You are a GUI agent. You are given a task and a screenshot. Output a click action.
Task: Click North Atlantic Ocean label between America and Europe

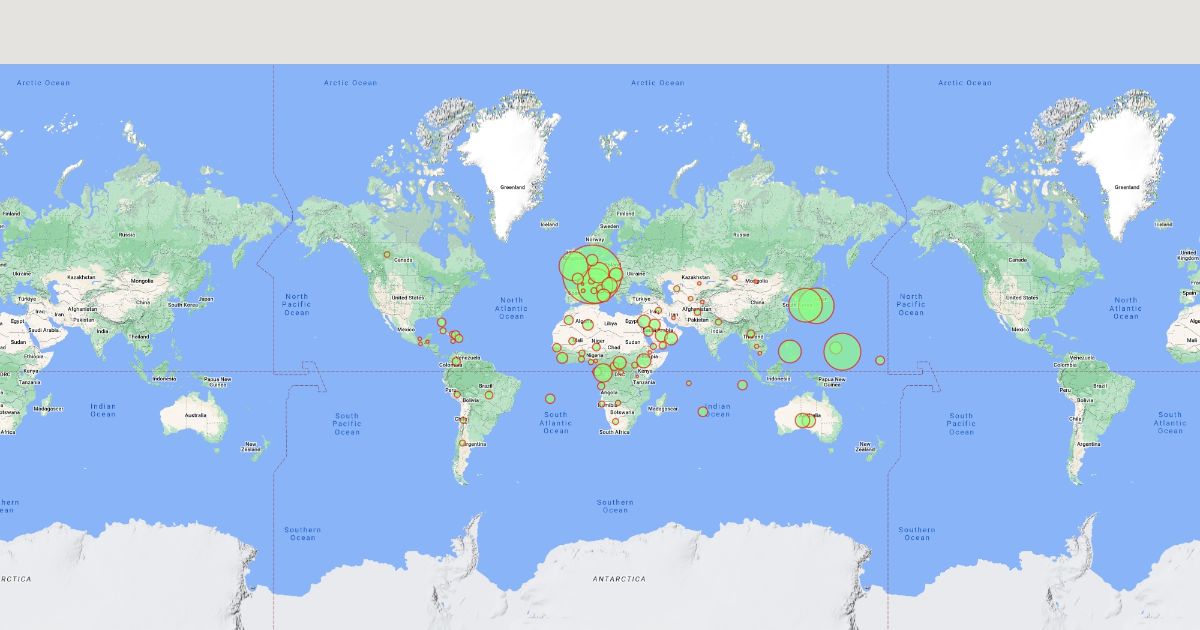click(x=511, y=308)
